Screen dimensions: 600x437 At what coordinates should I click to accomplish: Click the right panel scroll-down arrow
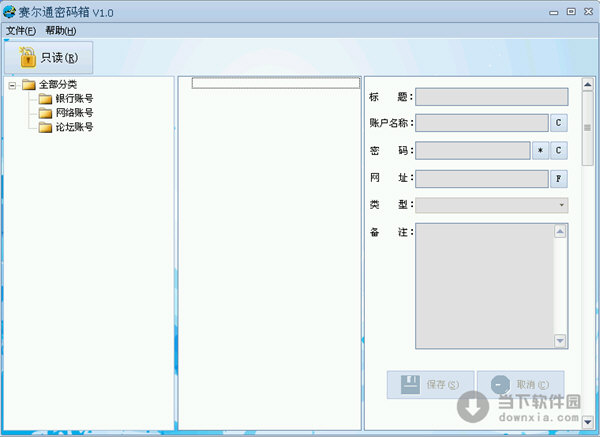coord(588,422)
